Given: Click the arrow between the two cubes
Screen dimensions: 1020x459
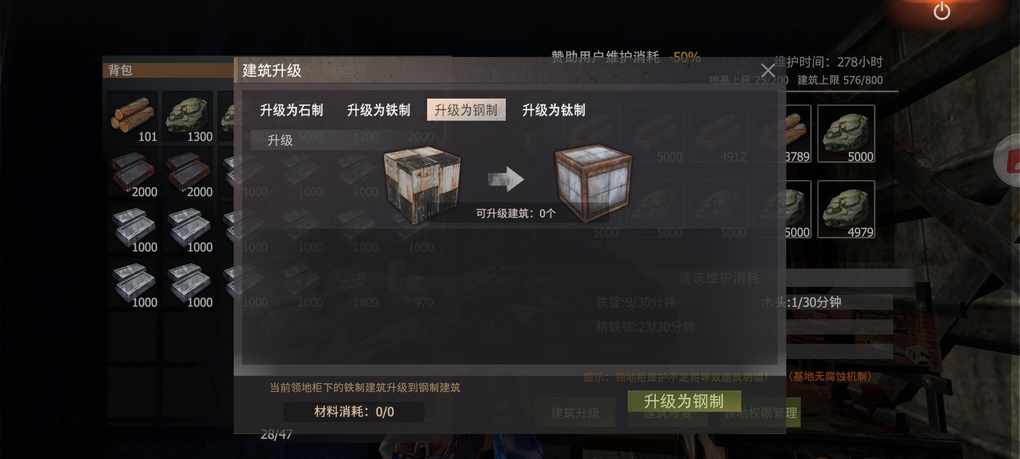Looking at the screenshot, I should [x=506, y=179].
